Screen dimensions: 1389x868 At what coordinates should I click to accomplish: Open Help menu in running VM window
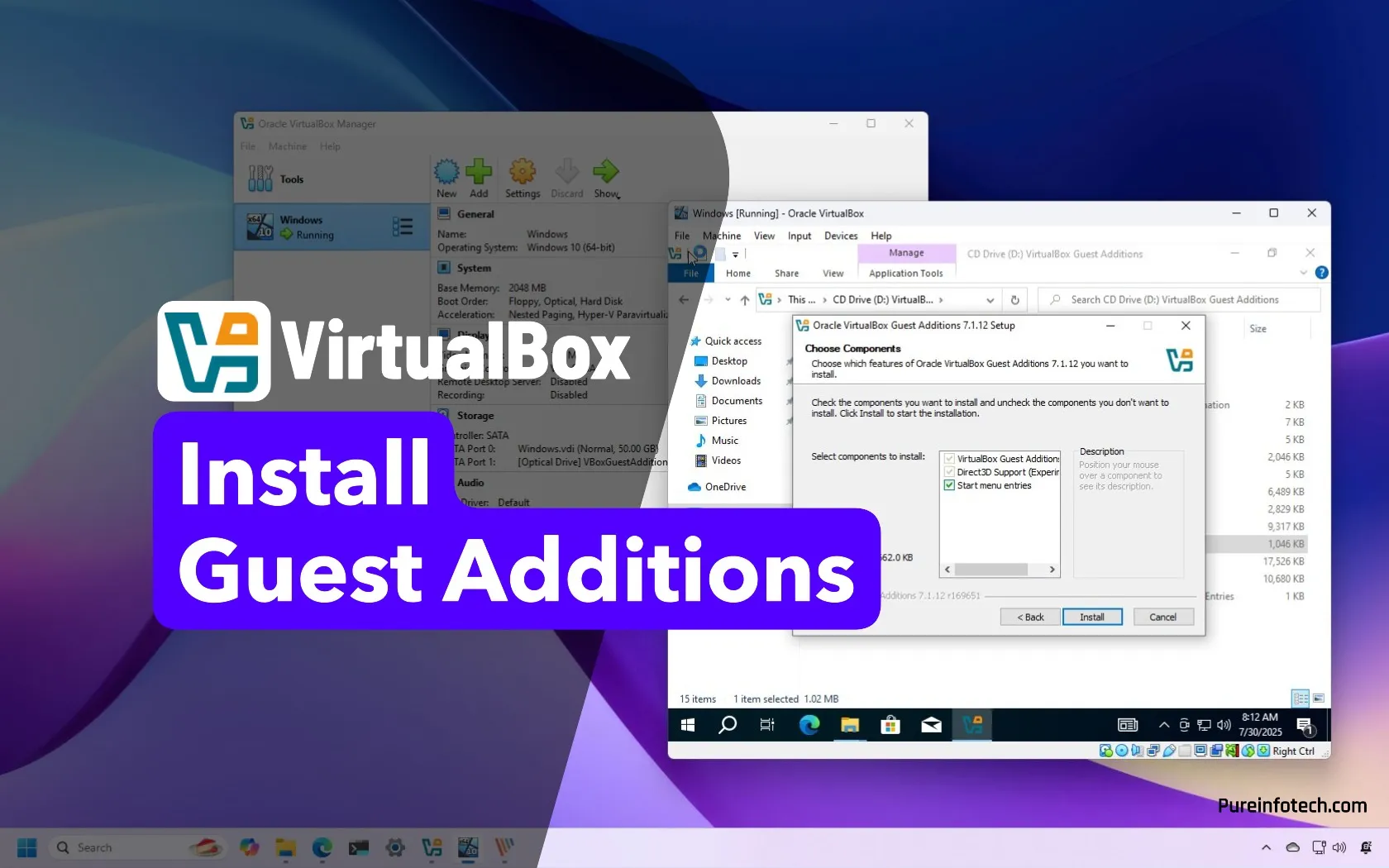coord(881,236)
